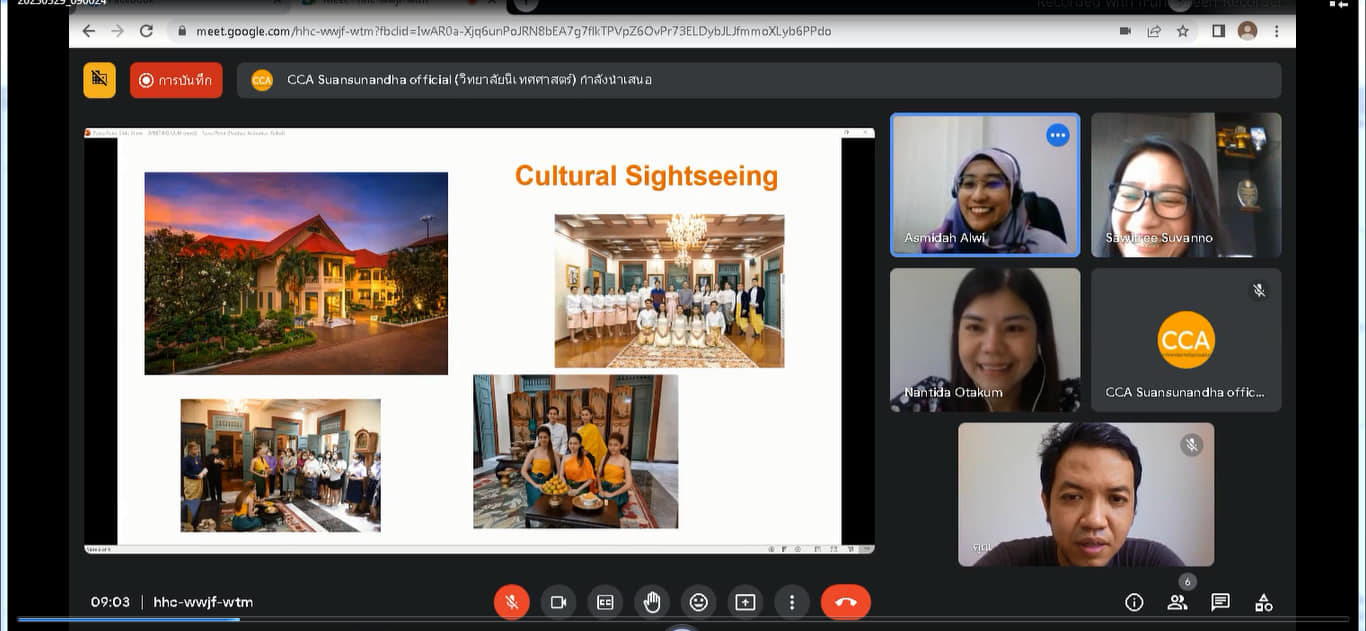Viewport: 1366px width, 631px height.
Task: Open the Activities panel
Action: 1264,602
